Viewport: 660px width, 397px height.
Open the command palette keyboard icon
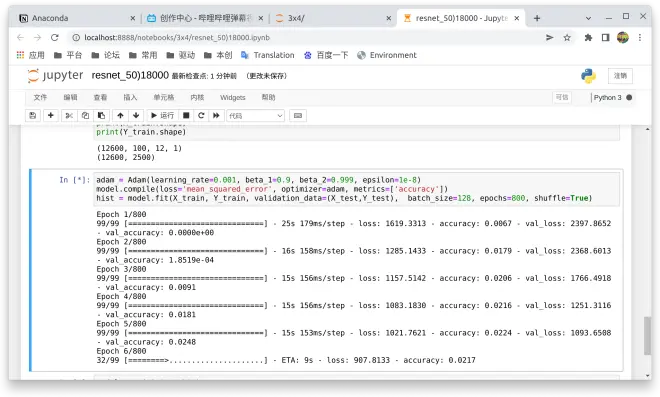coord(298,115)
